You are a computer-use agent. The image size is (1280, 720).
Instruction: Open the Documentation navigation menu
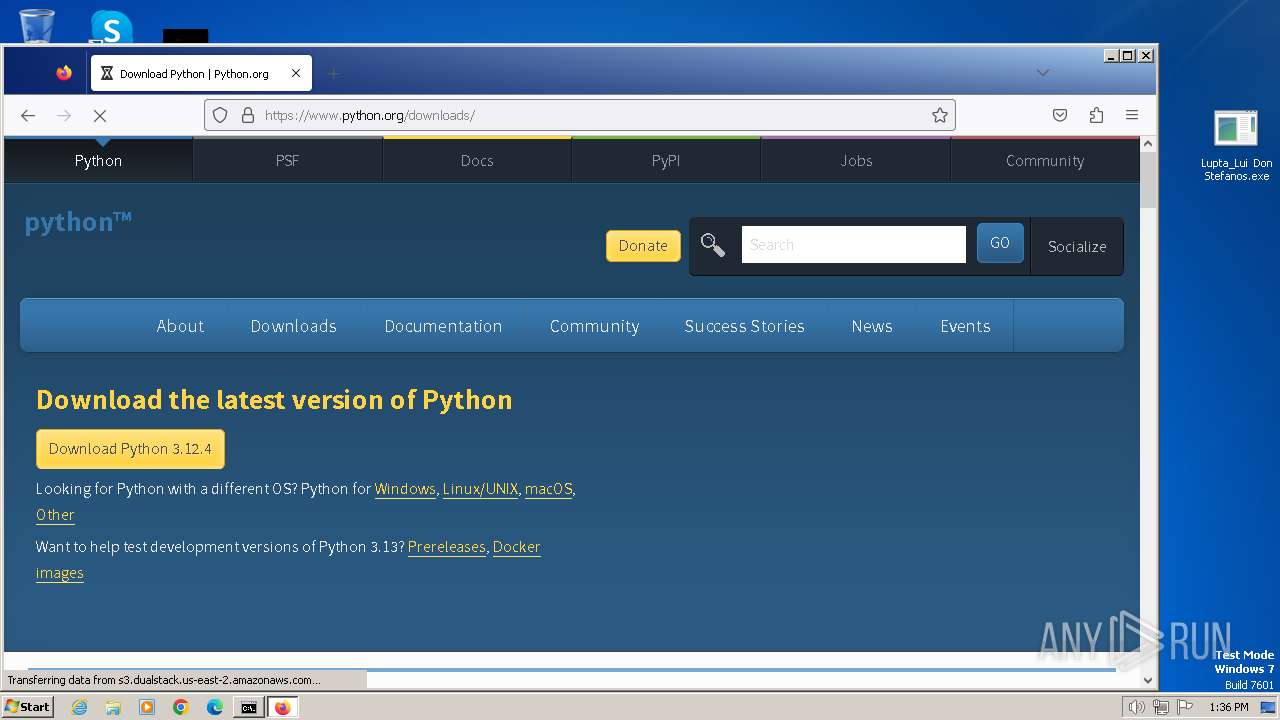coord(443,326)
